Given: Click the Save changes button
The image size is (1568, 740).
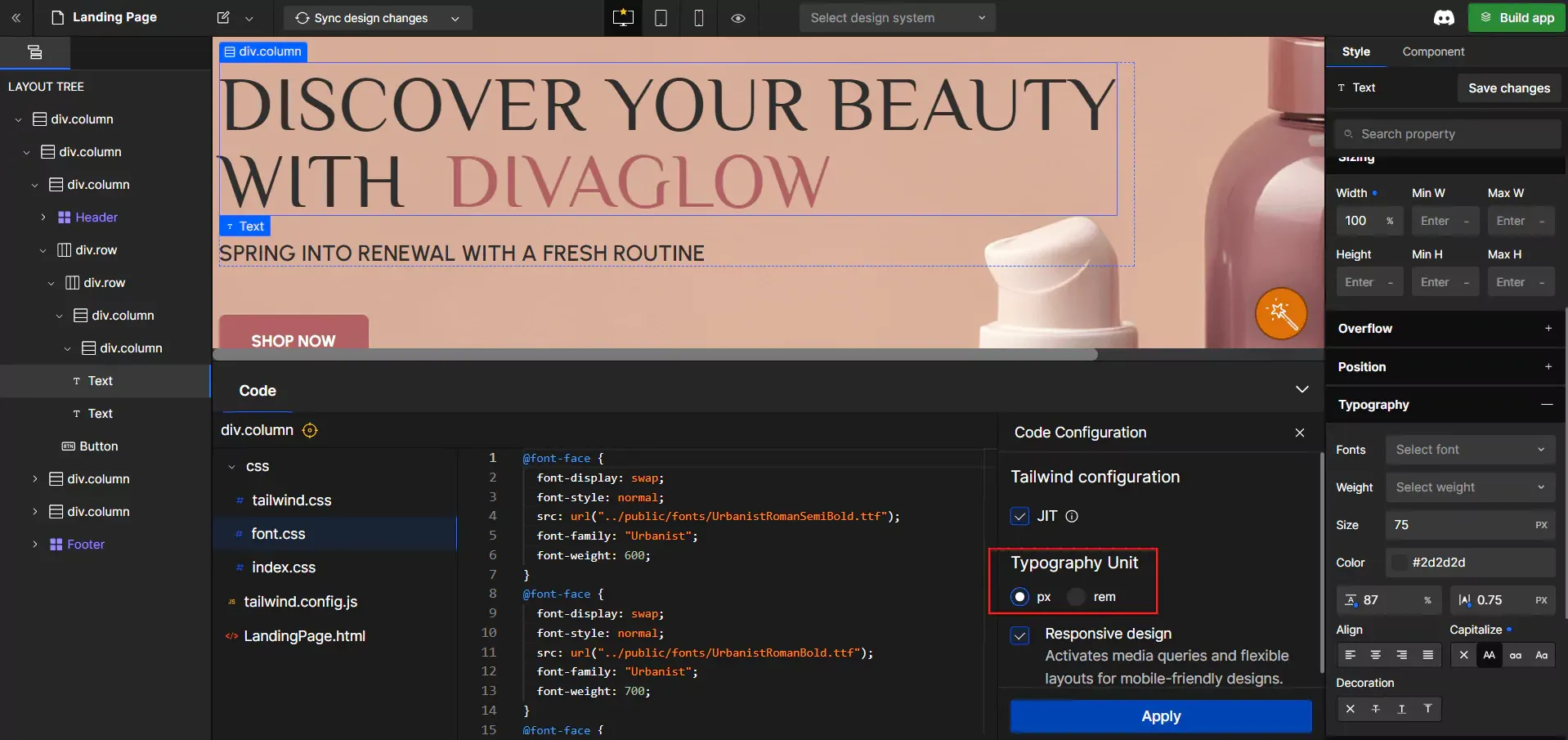Looking at the screenshot, I should pyautogui.click(x=1509, y=88).
